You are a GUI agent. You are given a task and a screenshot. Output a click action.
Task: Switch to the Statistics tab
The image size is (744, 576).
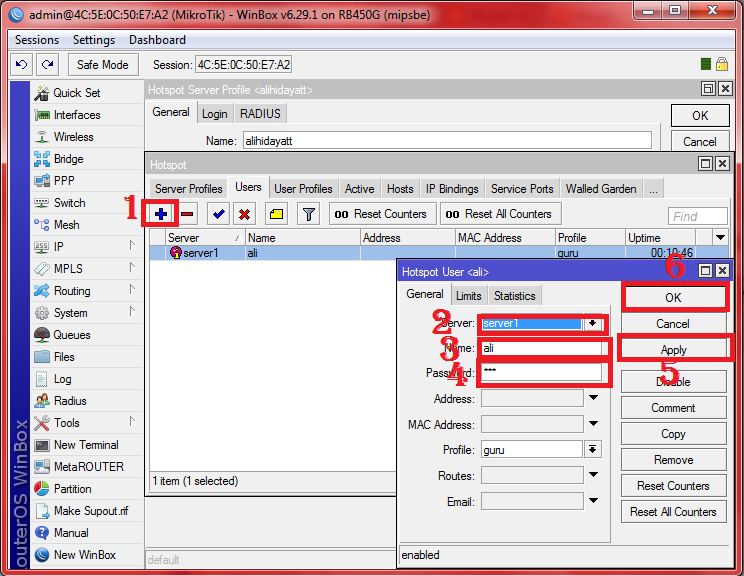[x=515, y=296]
